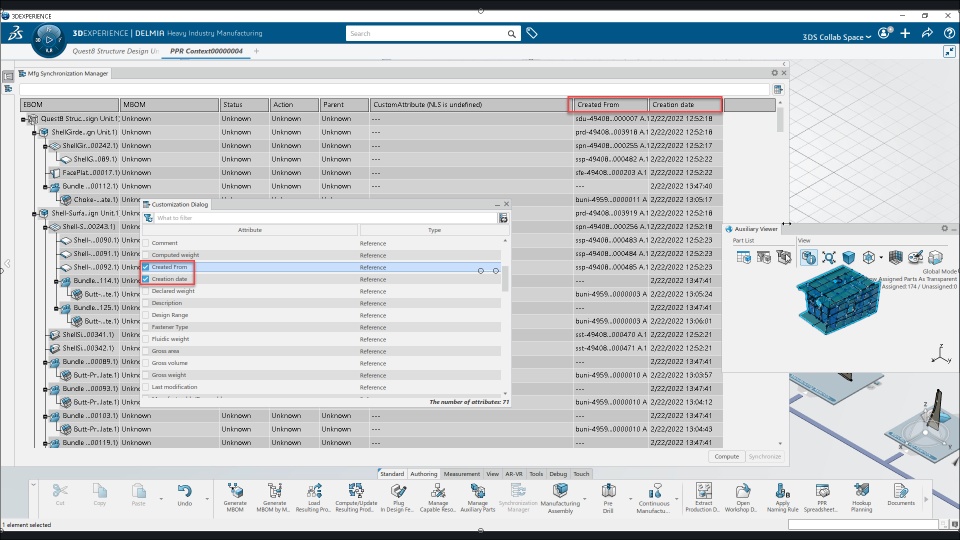Uncheck the Created From checkbox
Viewport: 960px width, 540px height.
coord(146,267)
